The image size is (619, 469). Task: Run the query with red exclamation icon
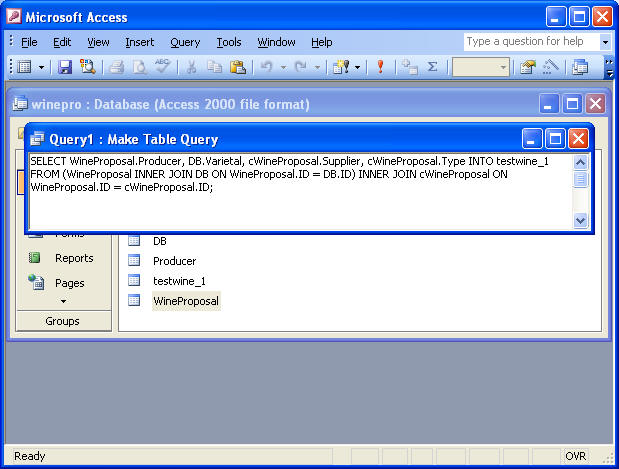(381, 67)
